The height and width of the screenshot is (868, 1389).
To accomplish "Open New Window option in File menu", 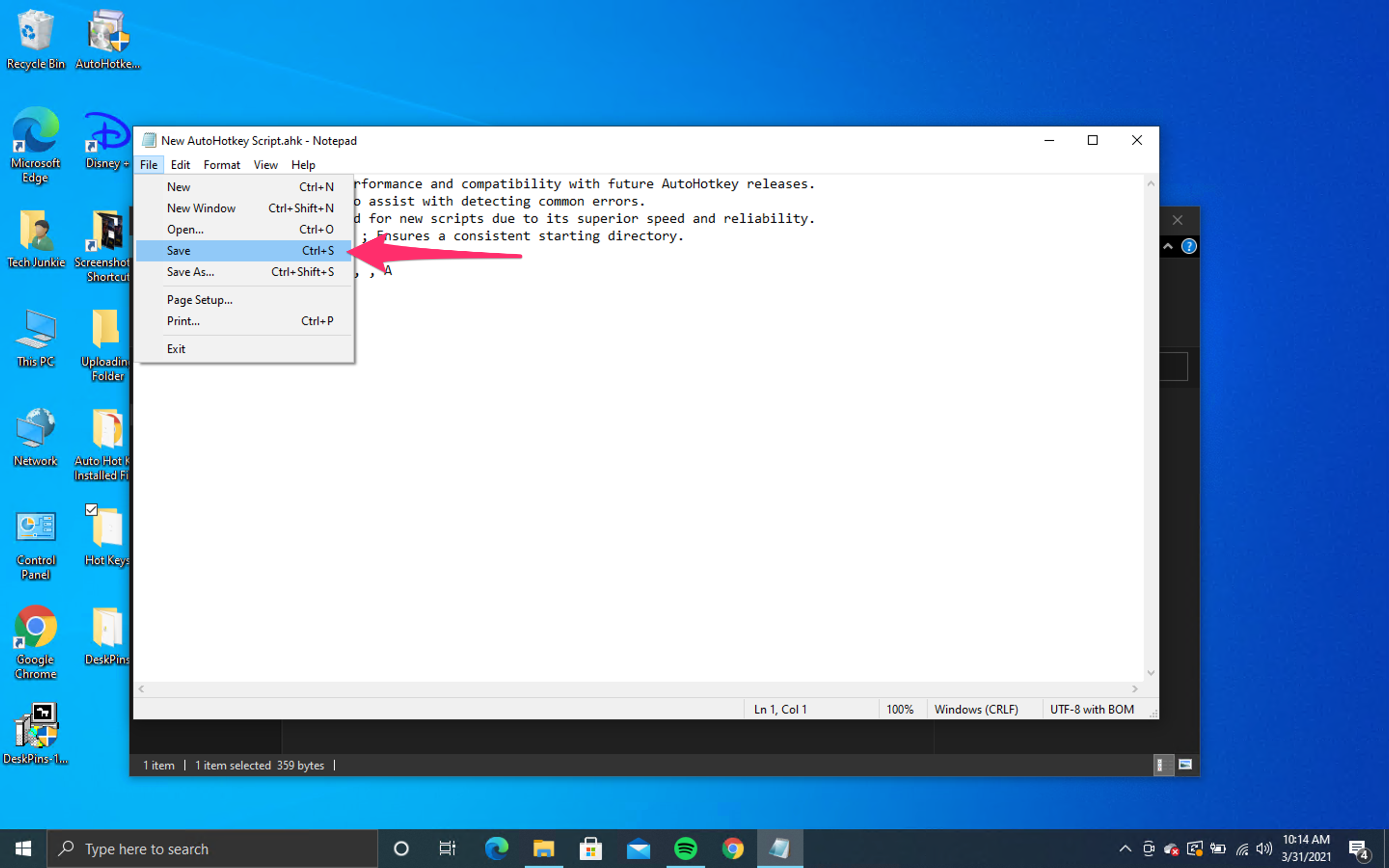I will 201,207.
